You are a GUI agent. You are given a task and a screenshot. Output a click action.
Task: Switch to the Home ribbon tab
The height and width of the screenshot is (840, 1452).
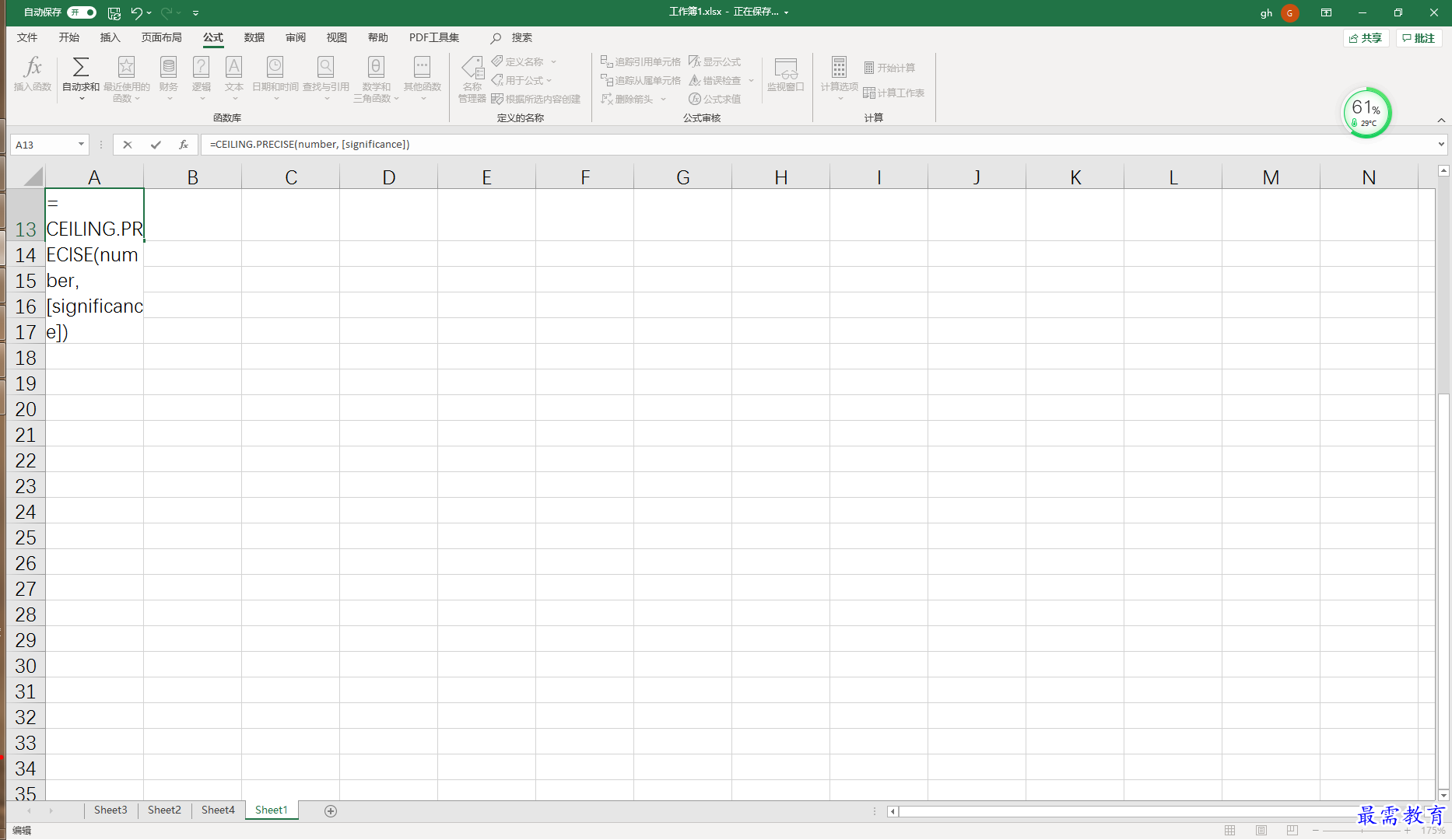point(69,37)
